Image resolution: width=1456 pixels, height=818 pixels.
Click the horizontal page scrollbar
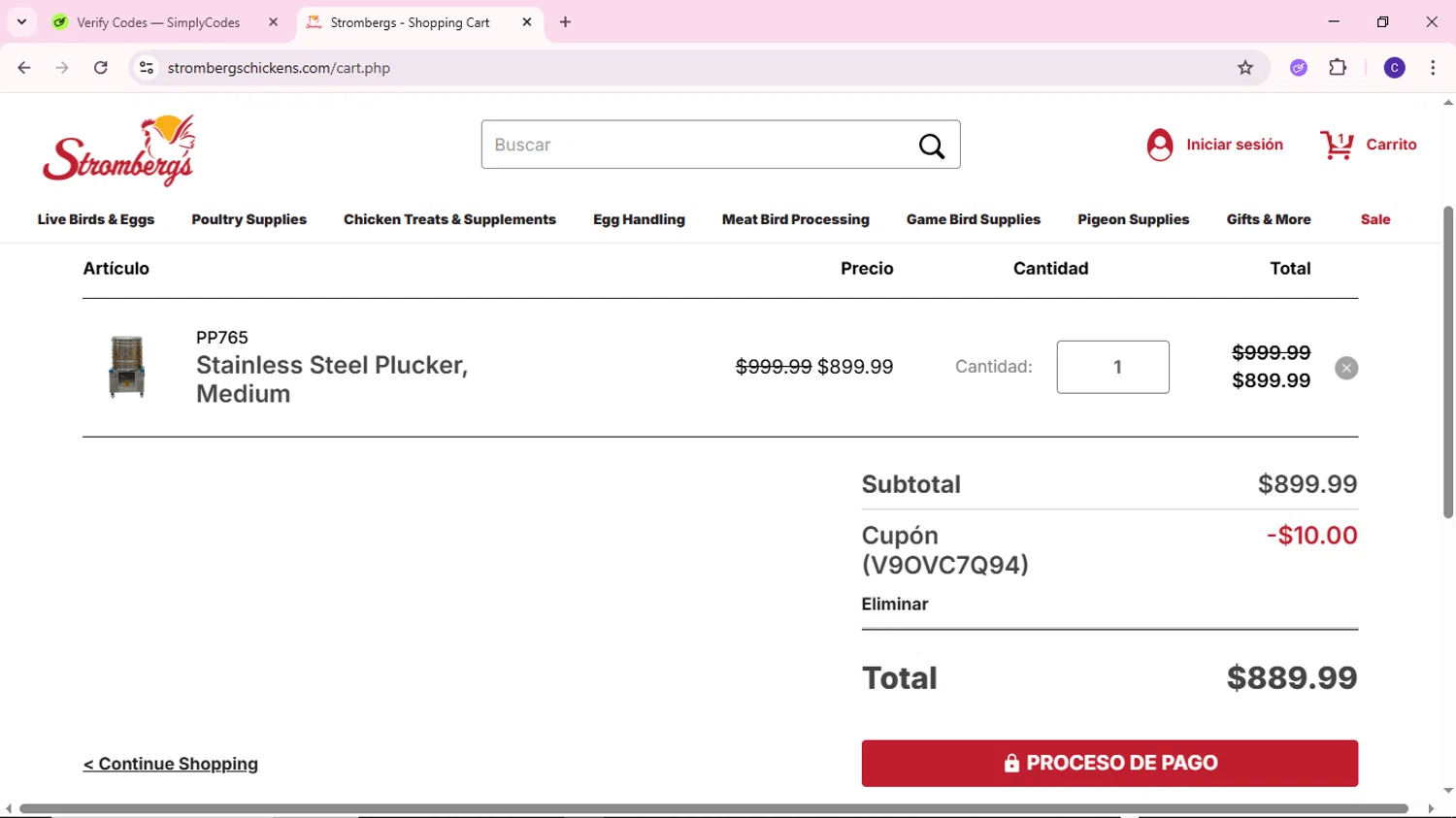tap(713, 809)
